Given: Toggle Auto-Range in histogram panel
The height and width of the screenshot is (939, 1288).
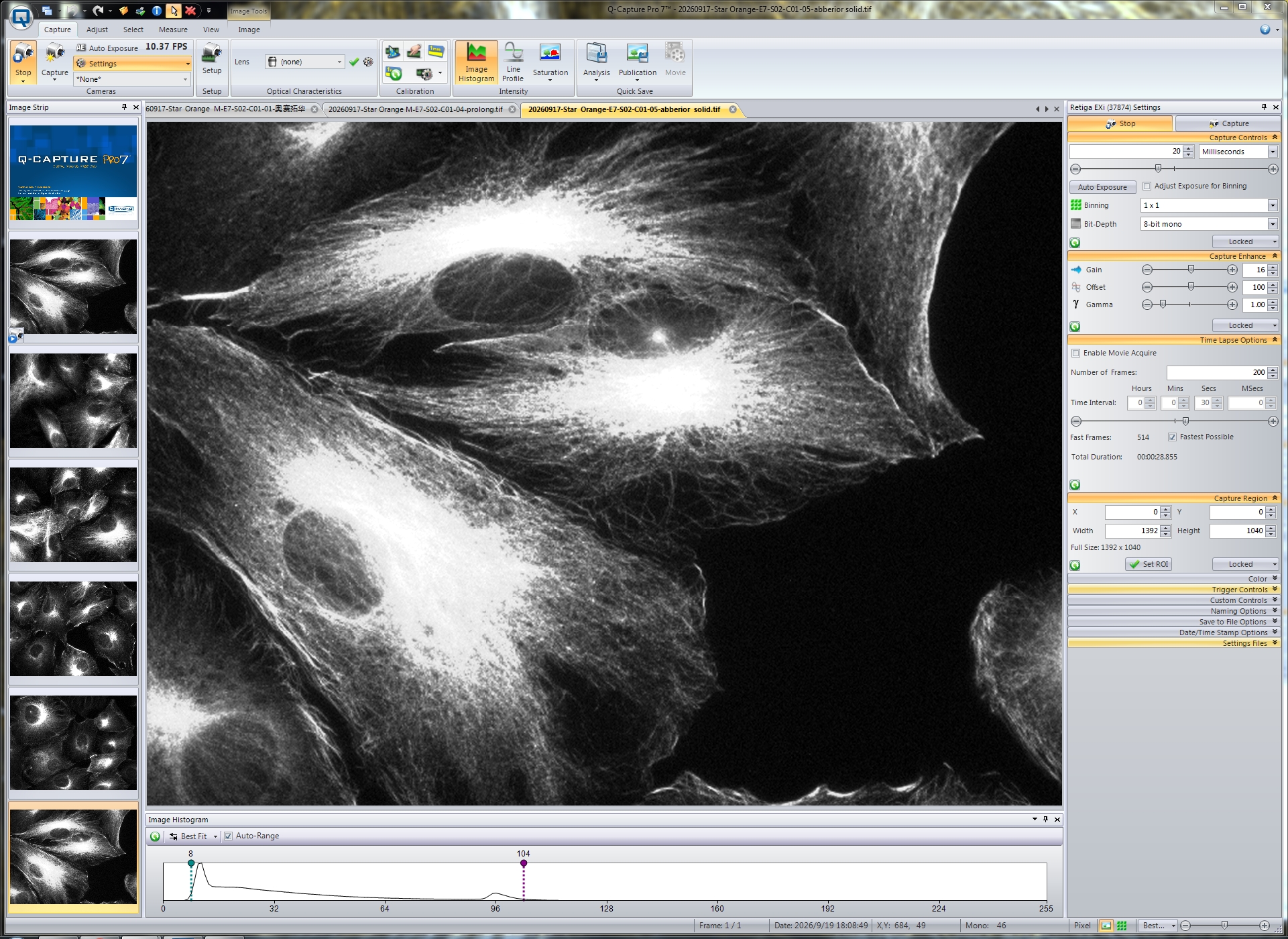Looking at the screenshot, I should coord(228,836).
